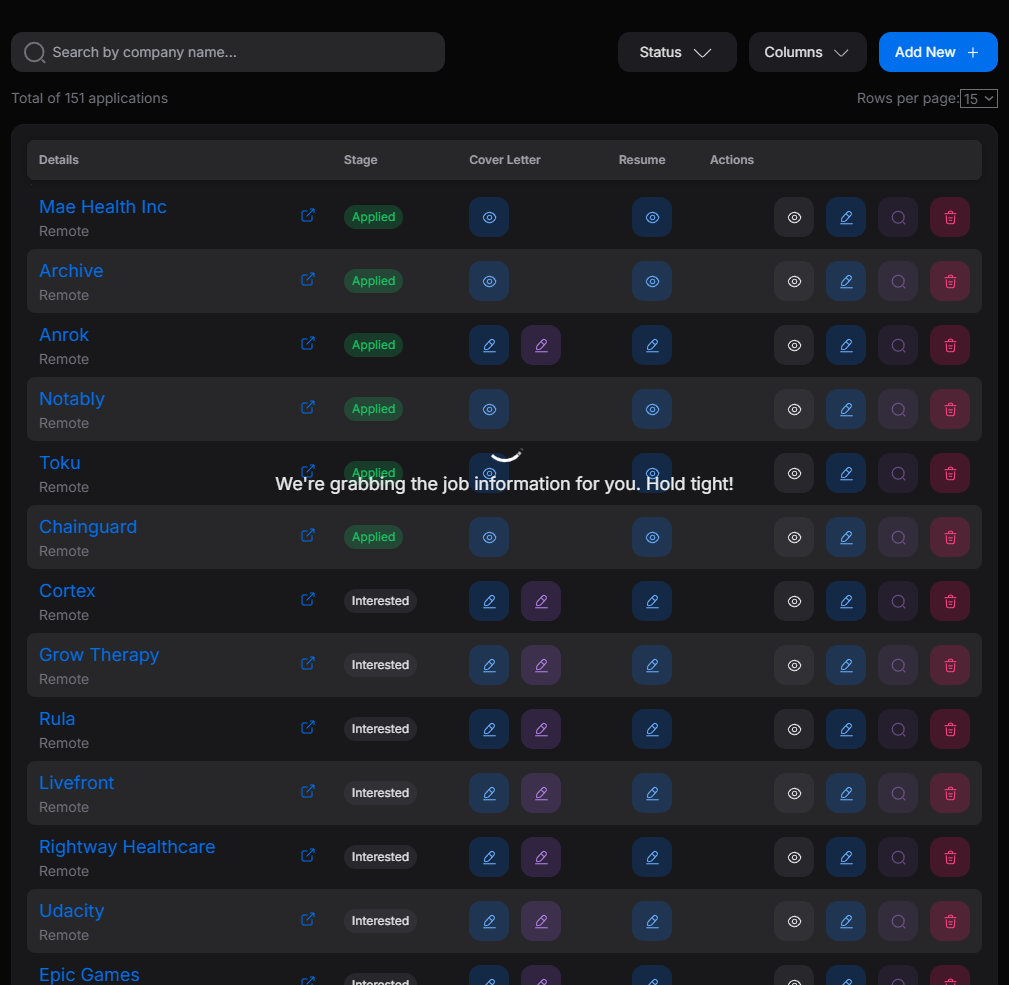Click the Stage column header
Image resolution: width=1009 pixels, height=985 pixels.
click(360, 160)
